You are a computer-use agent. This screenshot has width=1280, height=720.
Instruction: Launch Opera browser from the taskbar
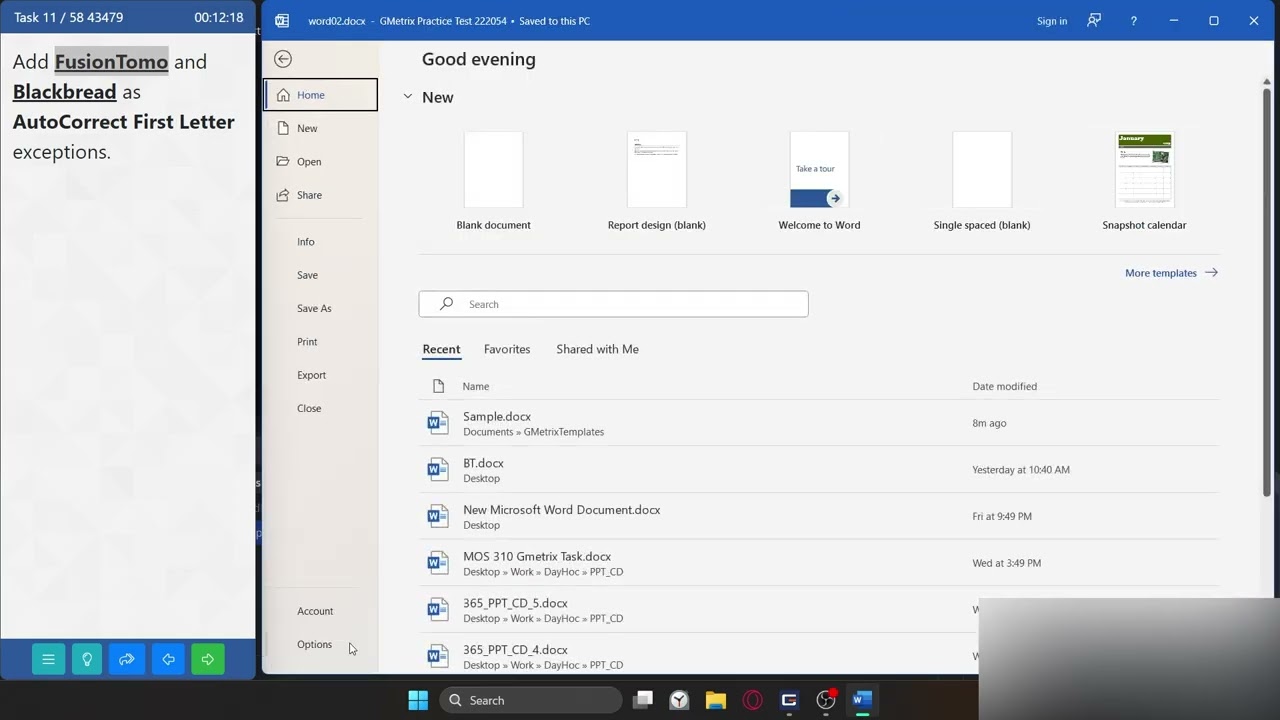click(x=752, y=700)
